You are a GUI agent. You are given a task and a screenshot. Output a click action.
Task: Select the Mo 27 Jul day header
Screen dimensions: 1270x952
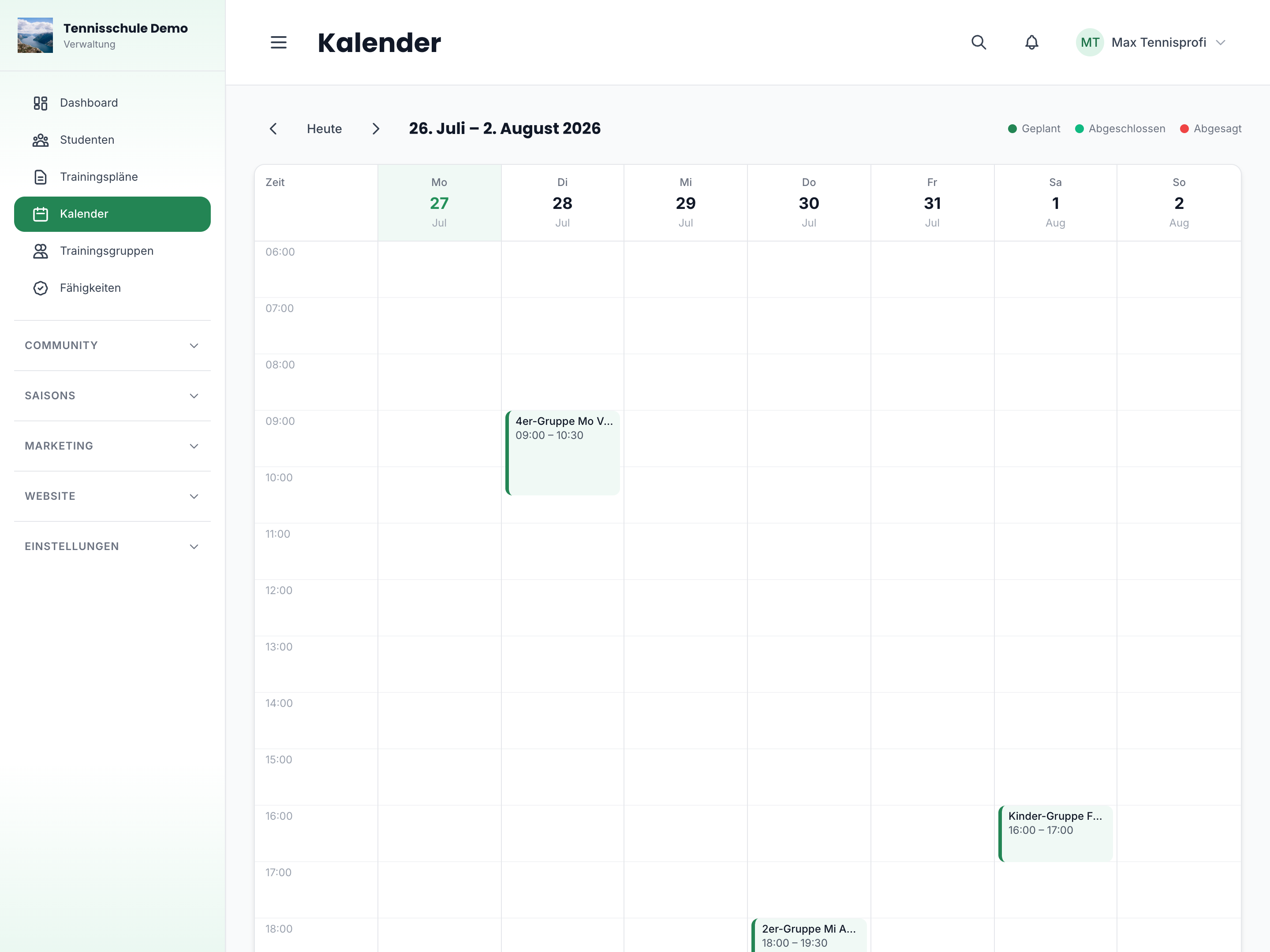tap(439, 203)
